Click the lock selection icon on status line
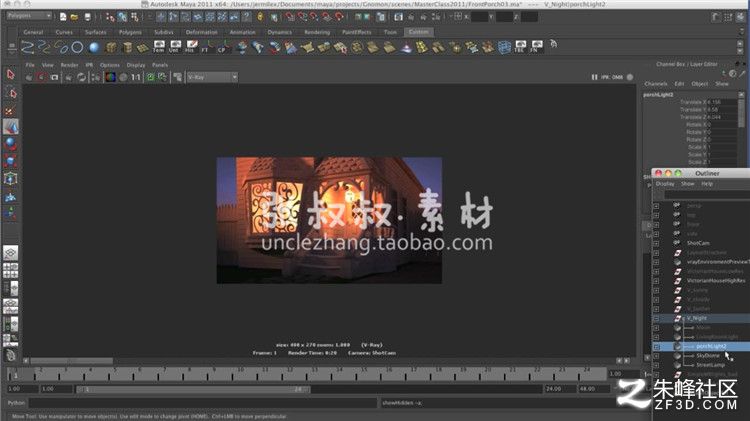 point(260,17)
